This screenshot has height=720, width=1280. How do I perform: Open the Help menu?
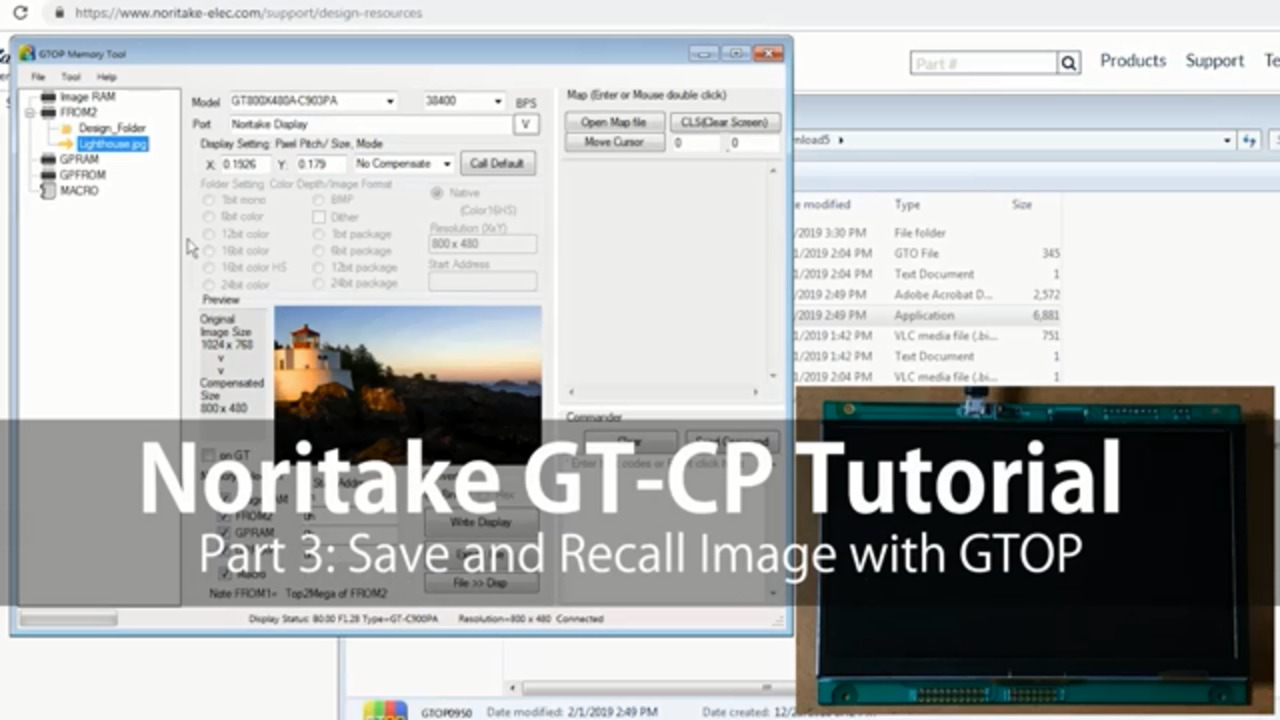[x=106, y=77]
